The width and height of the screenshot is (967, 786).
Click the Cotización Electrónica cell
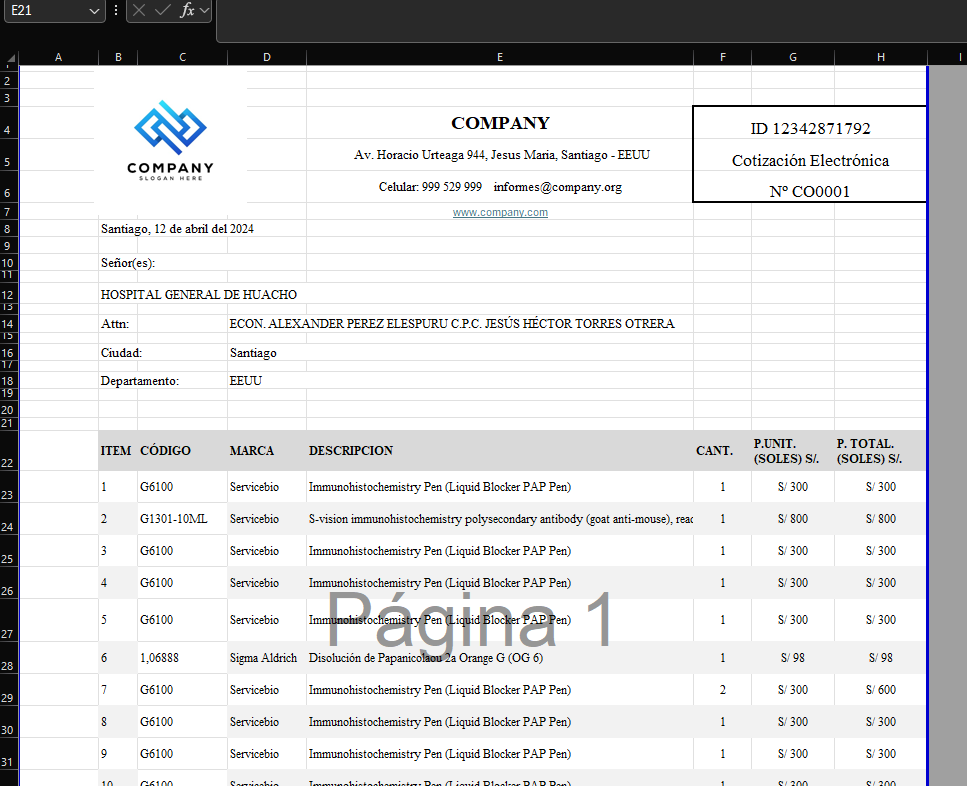point(810,160)
